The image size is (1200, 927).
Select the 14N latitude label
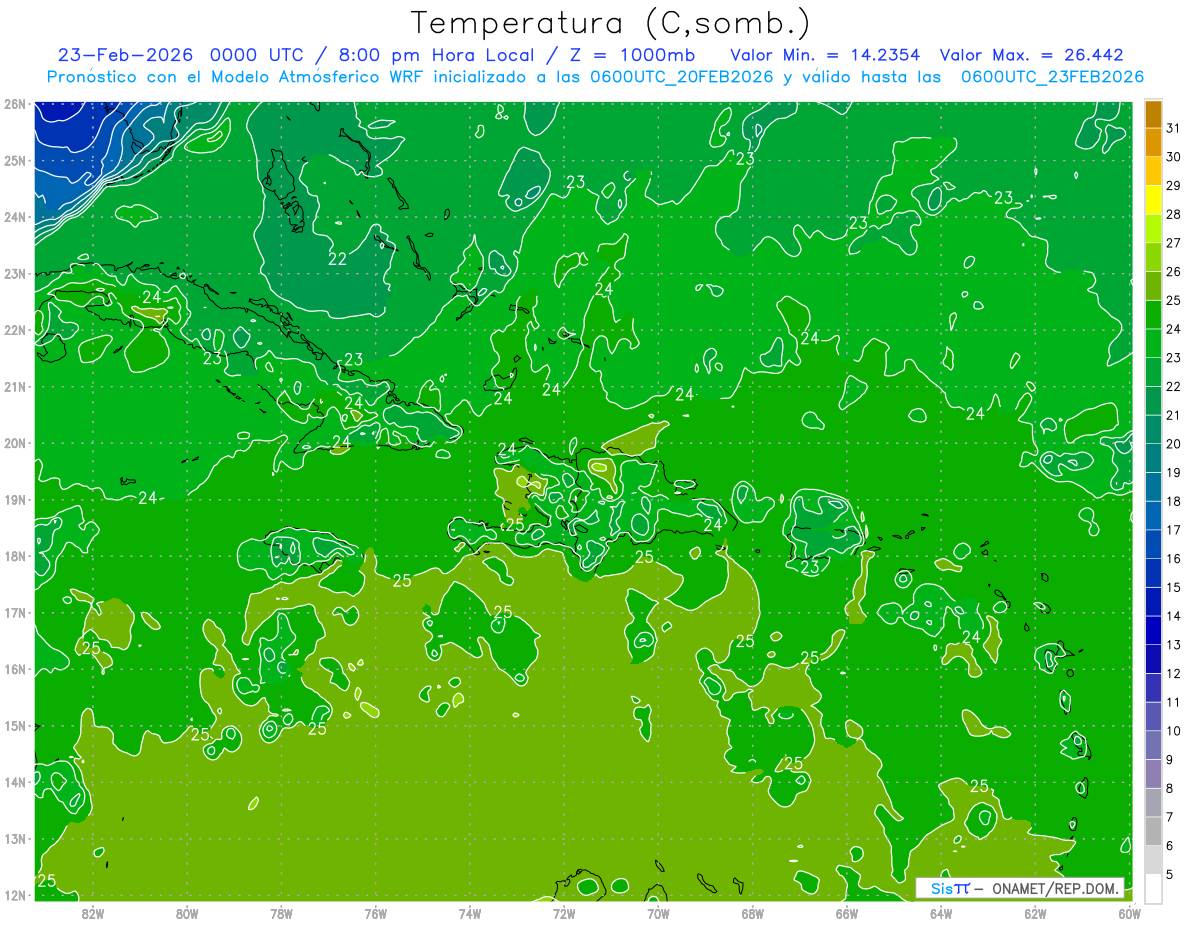coord(14,782)
